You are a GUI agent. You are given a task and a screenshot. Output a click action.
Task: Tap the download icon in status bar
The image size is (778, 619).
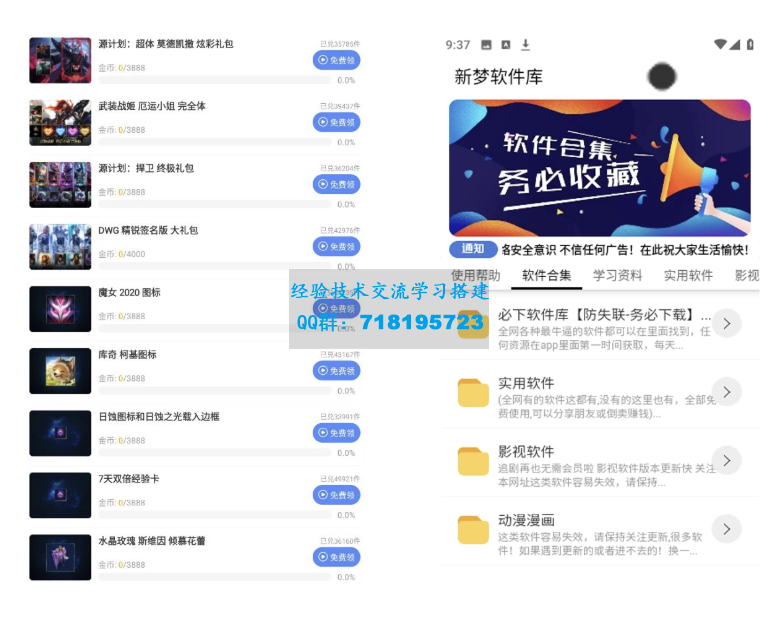pos(526,45)
